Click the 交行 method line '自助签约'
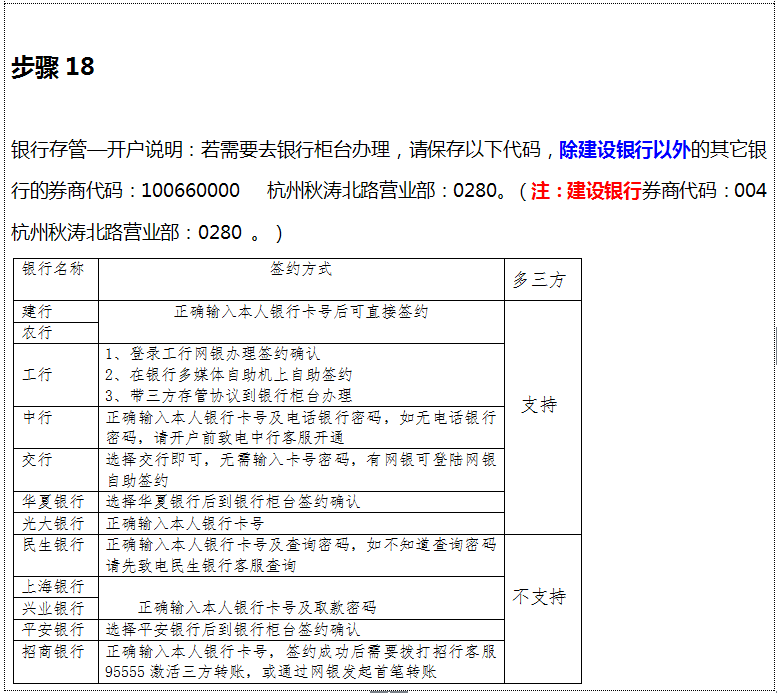Viewport: 777px width, 693px height. coord(137,480)
